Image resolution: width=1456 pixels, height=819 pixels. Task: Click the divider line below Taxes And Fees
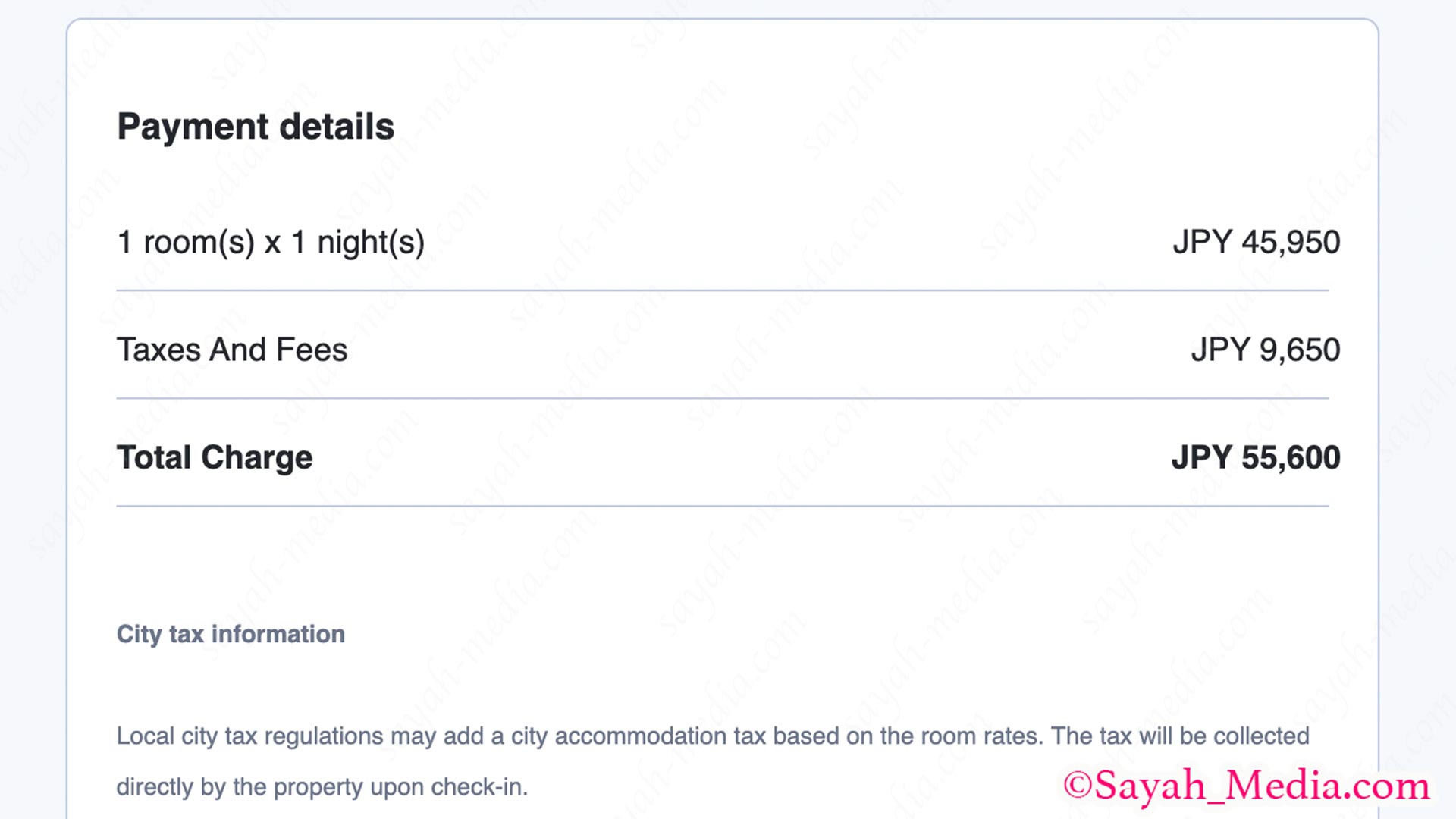[723, 398]
